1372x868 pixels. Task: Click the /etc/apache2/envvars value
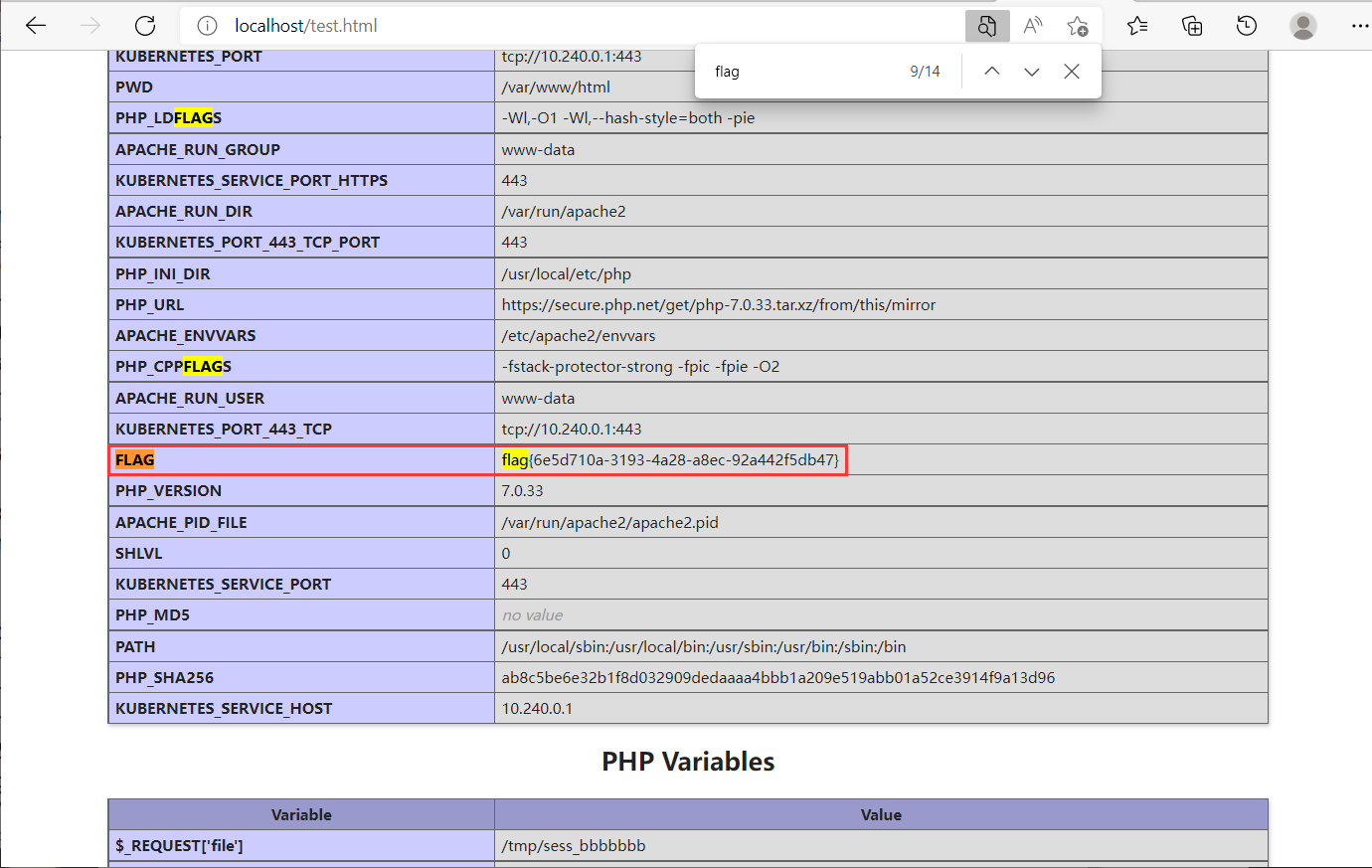pos(579,336)
